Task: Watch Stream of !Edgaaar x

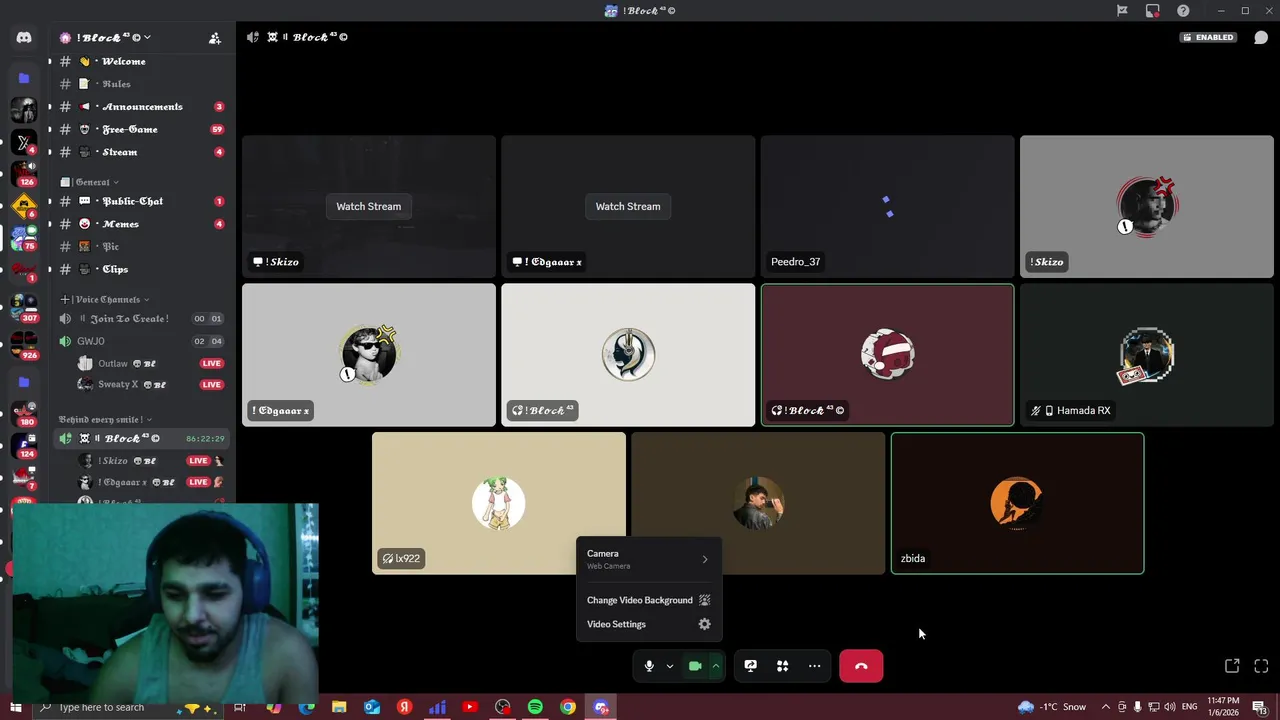Action: 628,206
